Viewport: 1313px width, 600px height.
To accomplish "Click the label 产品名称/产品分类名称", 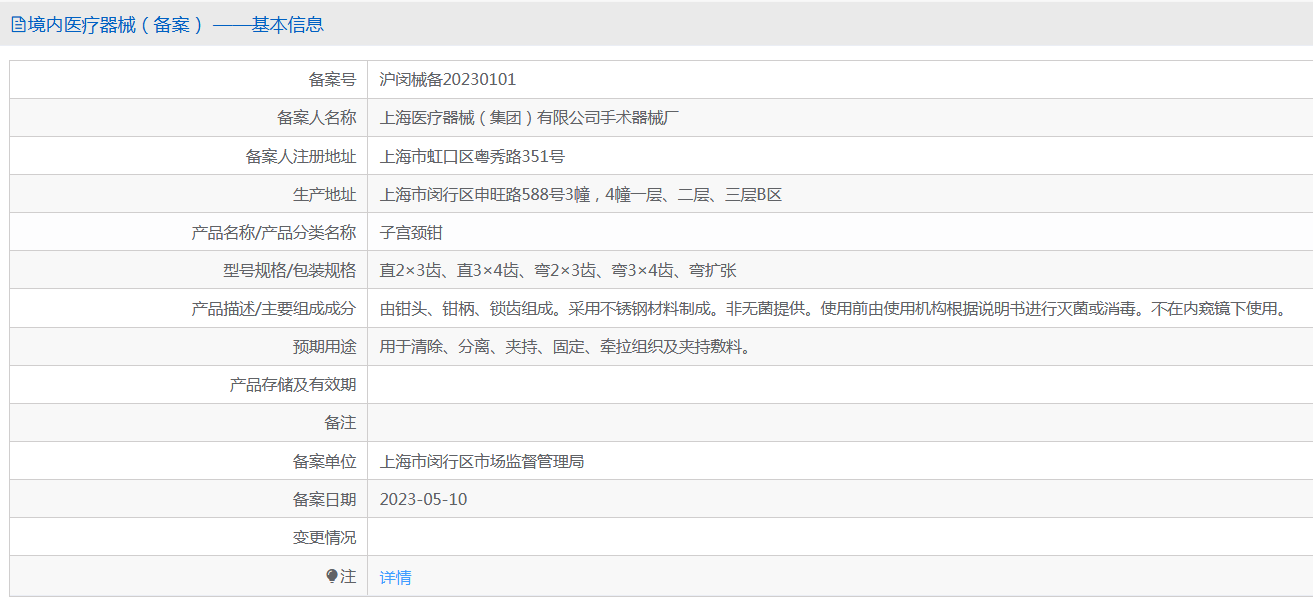I will (273, 233).
